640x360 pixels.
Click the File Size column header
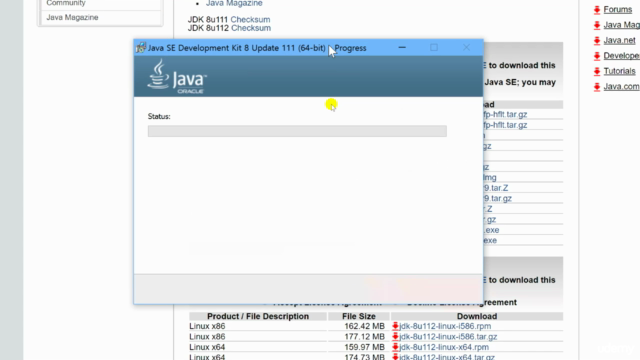[x=359, y=316]
